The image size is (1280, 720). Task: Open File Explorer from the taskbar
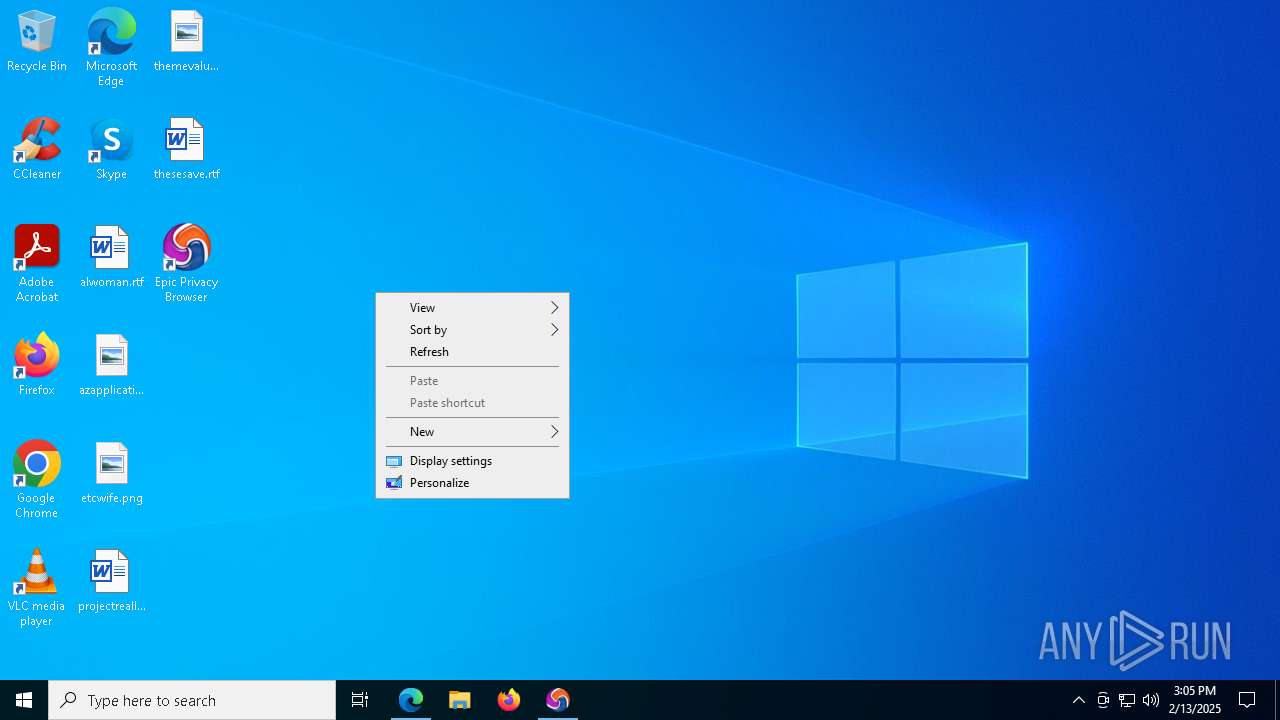click(460, 700)
